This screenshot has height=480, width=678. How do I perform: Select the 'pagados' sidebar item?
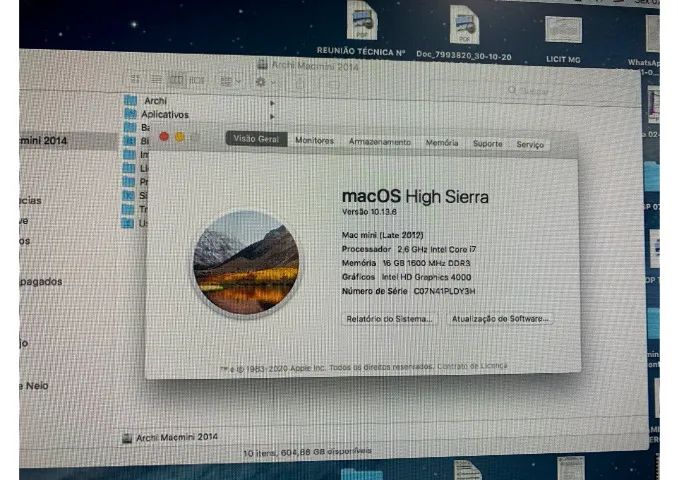[x=41, y=282]
